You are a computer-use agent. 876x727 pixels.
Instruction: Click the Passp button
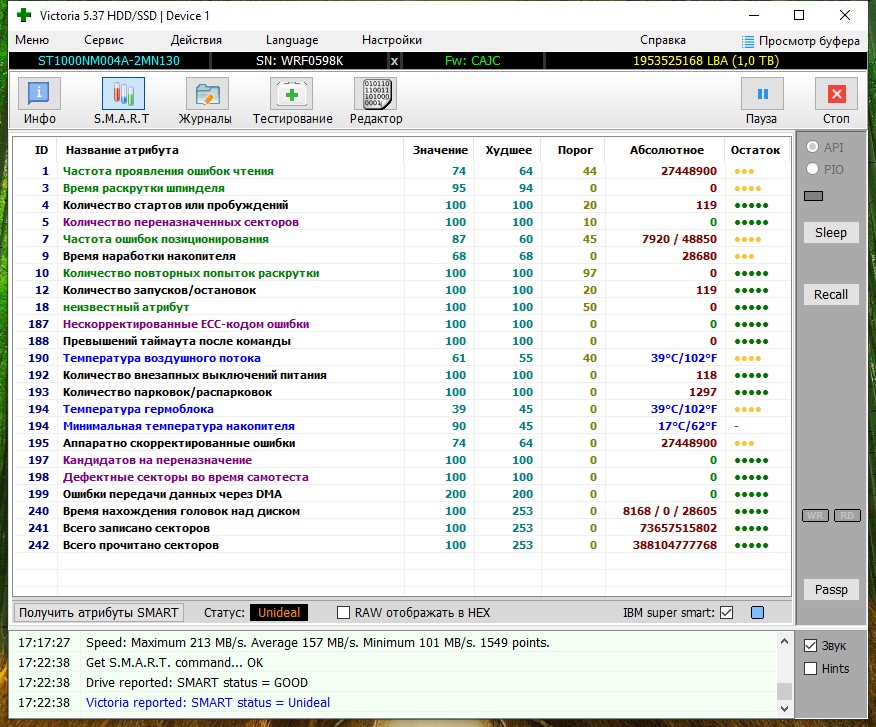831,590
